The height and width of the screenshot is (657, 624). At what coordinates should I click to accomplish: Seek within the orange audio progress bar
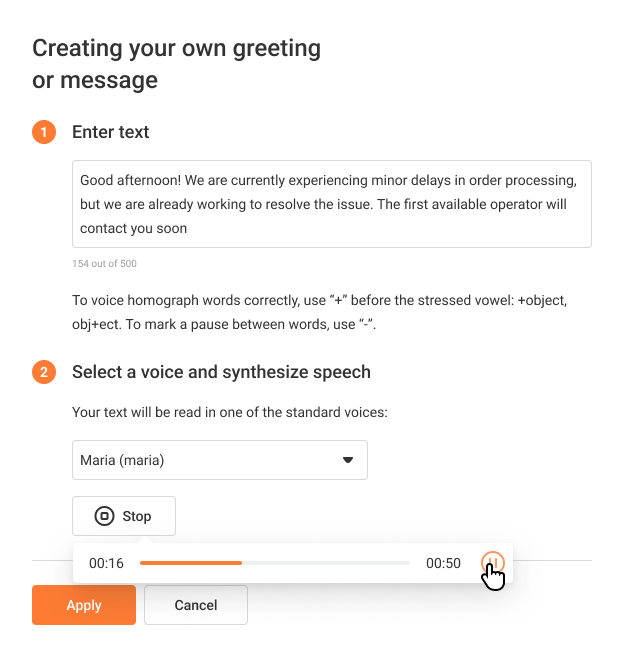pyautogui.click(x=191, y=563)
